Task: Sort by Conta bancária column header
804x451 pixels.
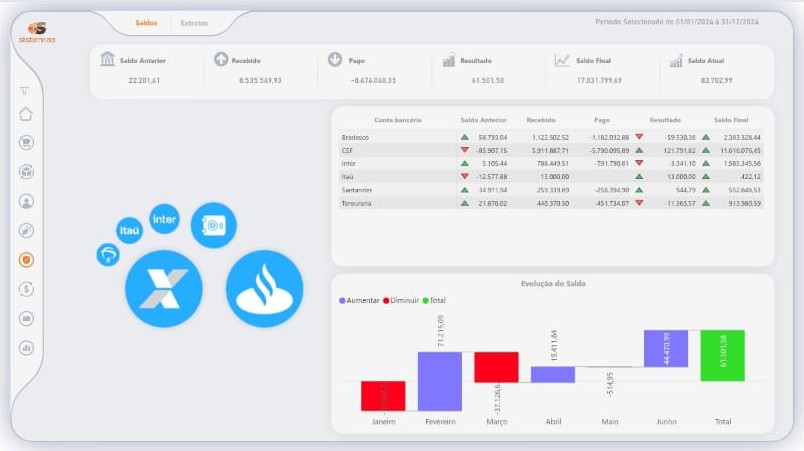Action: [x=398, y=120]
